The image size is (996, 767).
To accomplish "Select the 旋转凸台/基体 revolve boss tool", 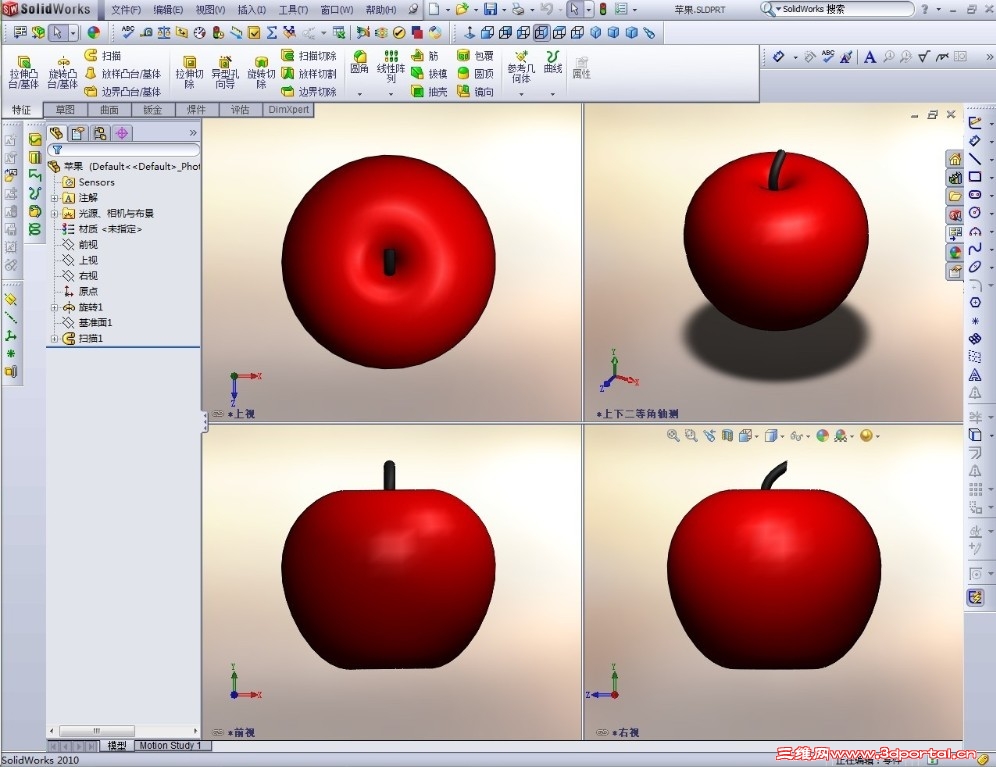I will 62,72.
